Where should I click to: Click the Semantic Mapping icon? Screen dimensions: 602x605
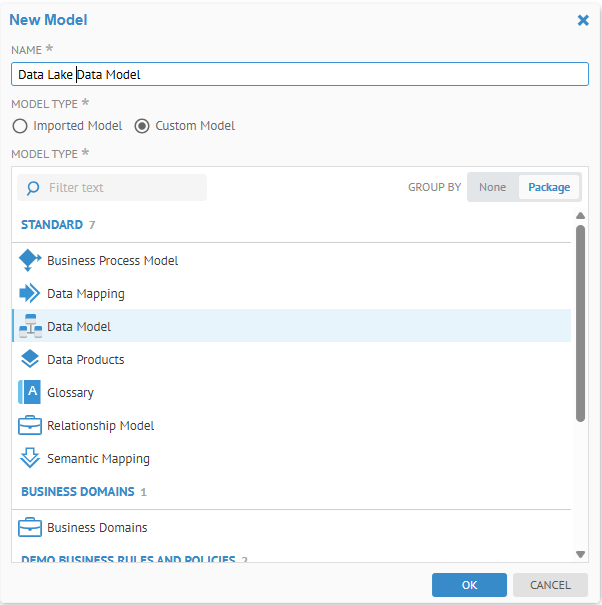(30, 459)
